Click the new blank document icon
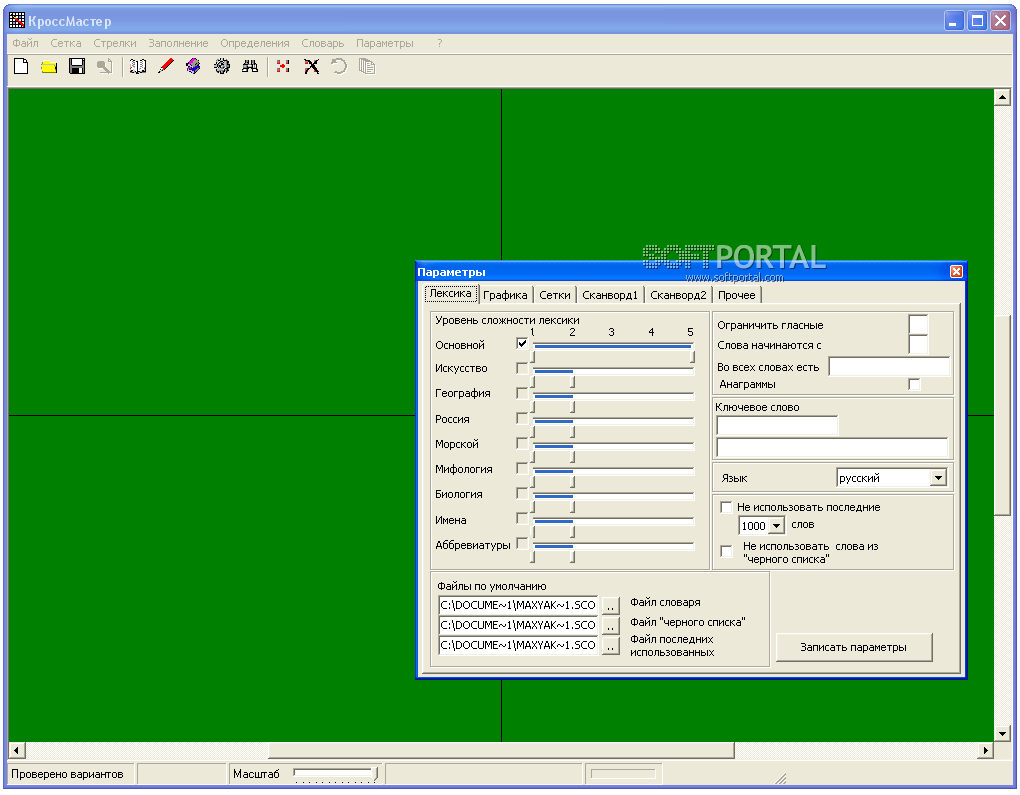Image resolution: width=1020 pixels, height=795 pixels. [20, 67]
